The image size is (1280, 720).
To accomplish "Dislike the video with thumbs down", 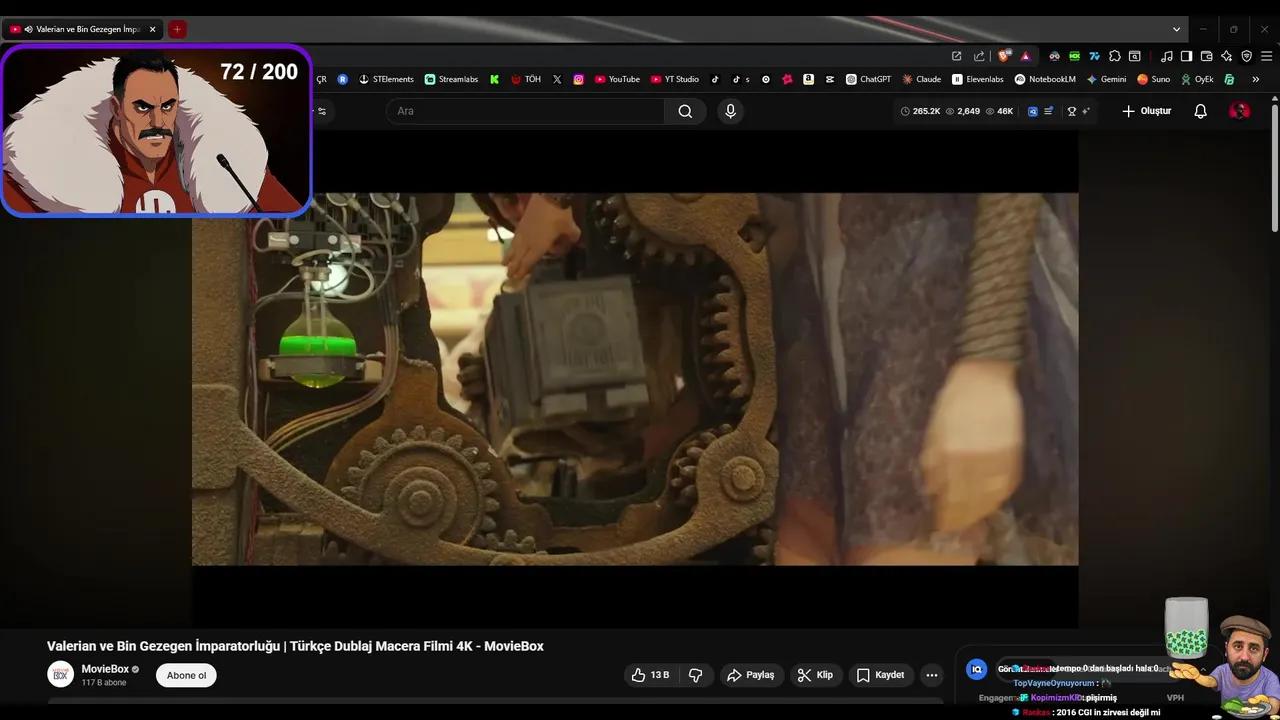I will click(x=695, y=675).
